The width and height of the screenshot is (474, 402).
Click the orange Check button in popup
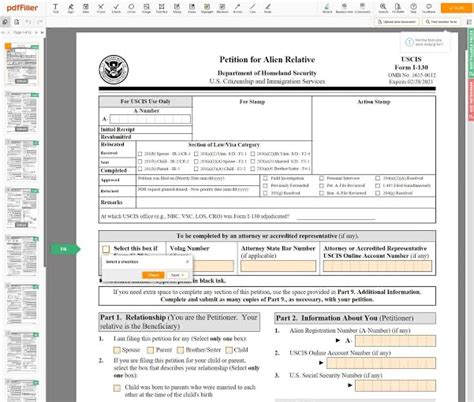[153, 275]
